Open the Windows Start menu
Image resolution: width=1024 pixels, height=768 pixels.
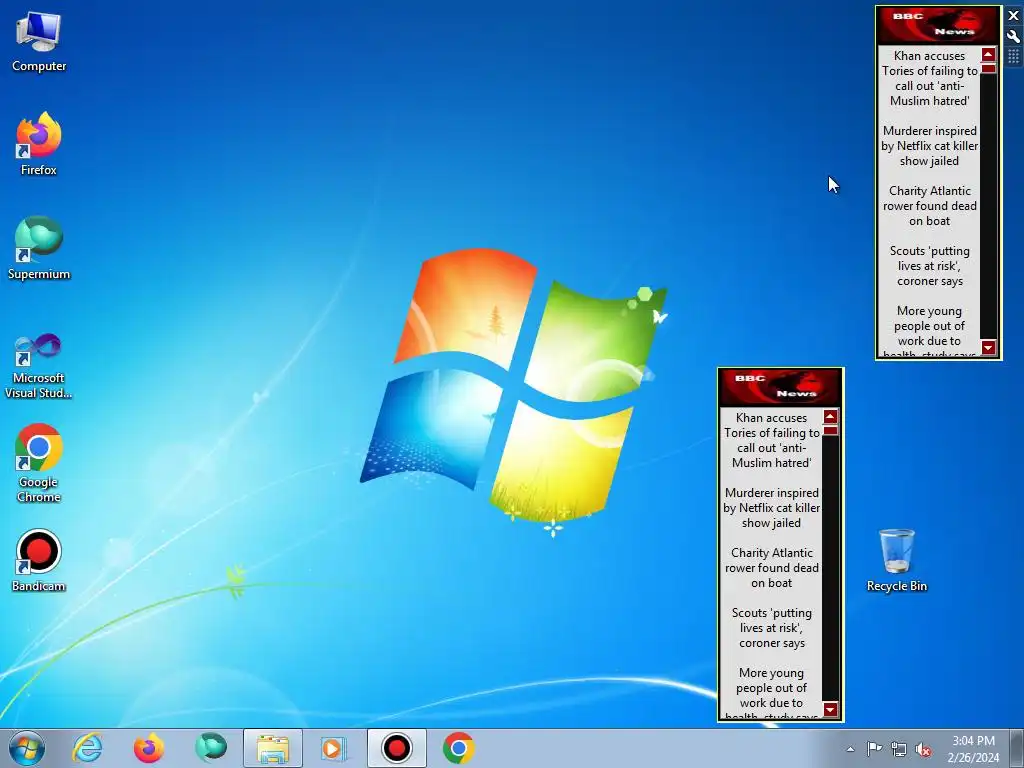(27, 748)
